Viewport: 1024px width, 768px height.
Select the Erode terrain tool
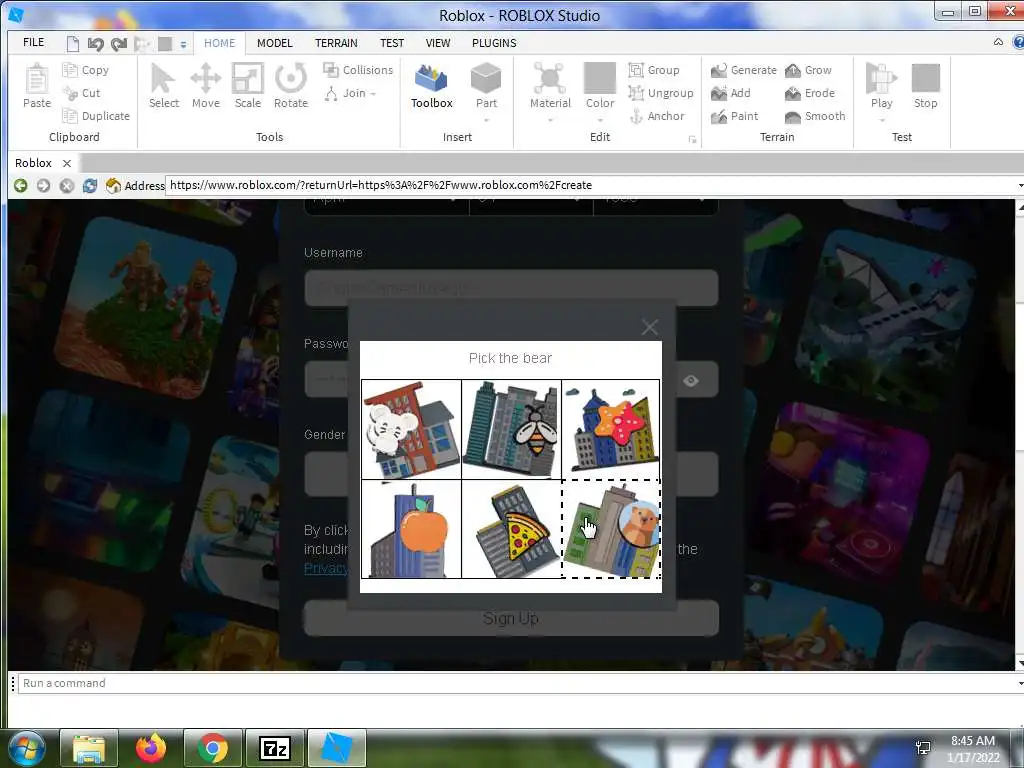tap(810, 93)
